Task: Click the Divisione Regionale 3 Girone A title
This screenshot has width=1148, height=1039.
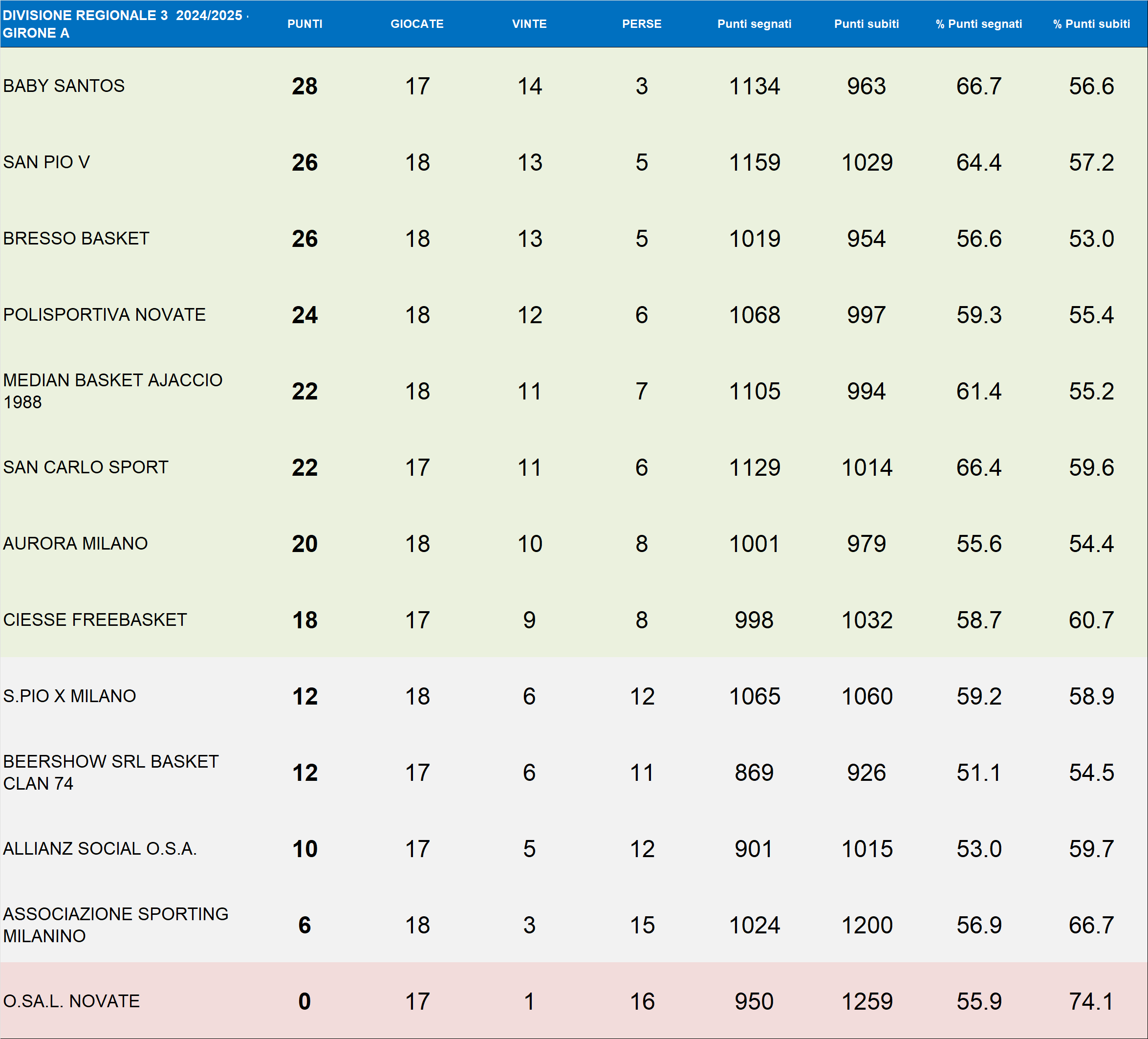Action: pyautogui.click(x=125, y=24)
